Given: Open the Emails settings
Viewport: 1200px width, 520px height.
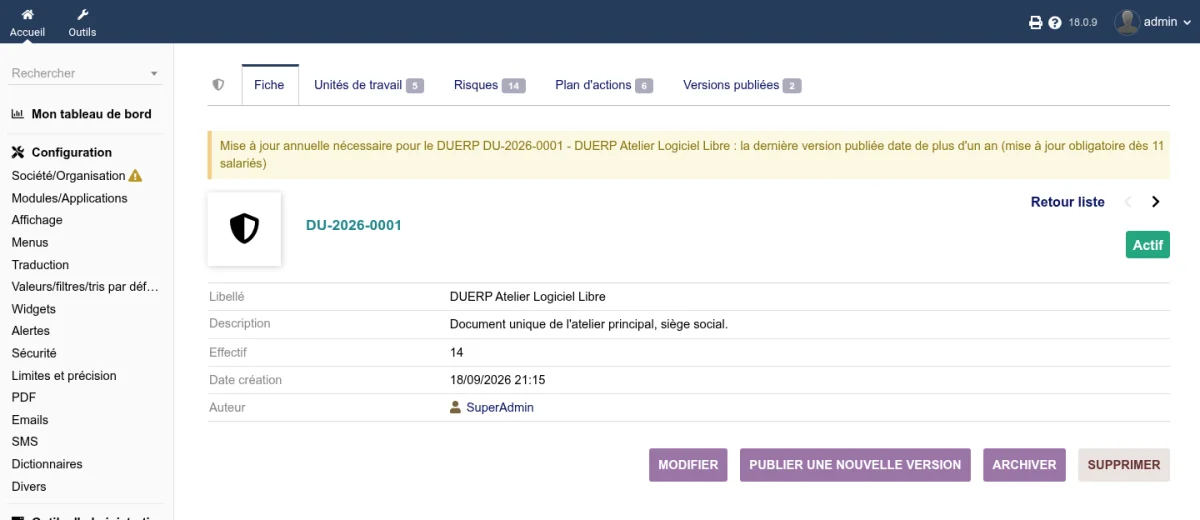Looking at the screenshot, I should (30, 420).
